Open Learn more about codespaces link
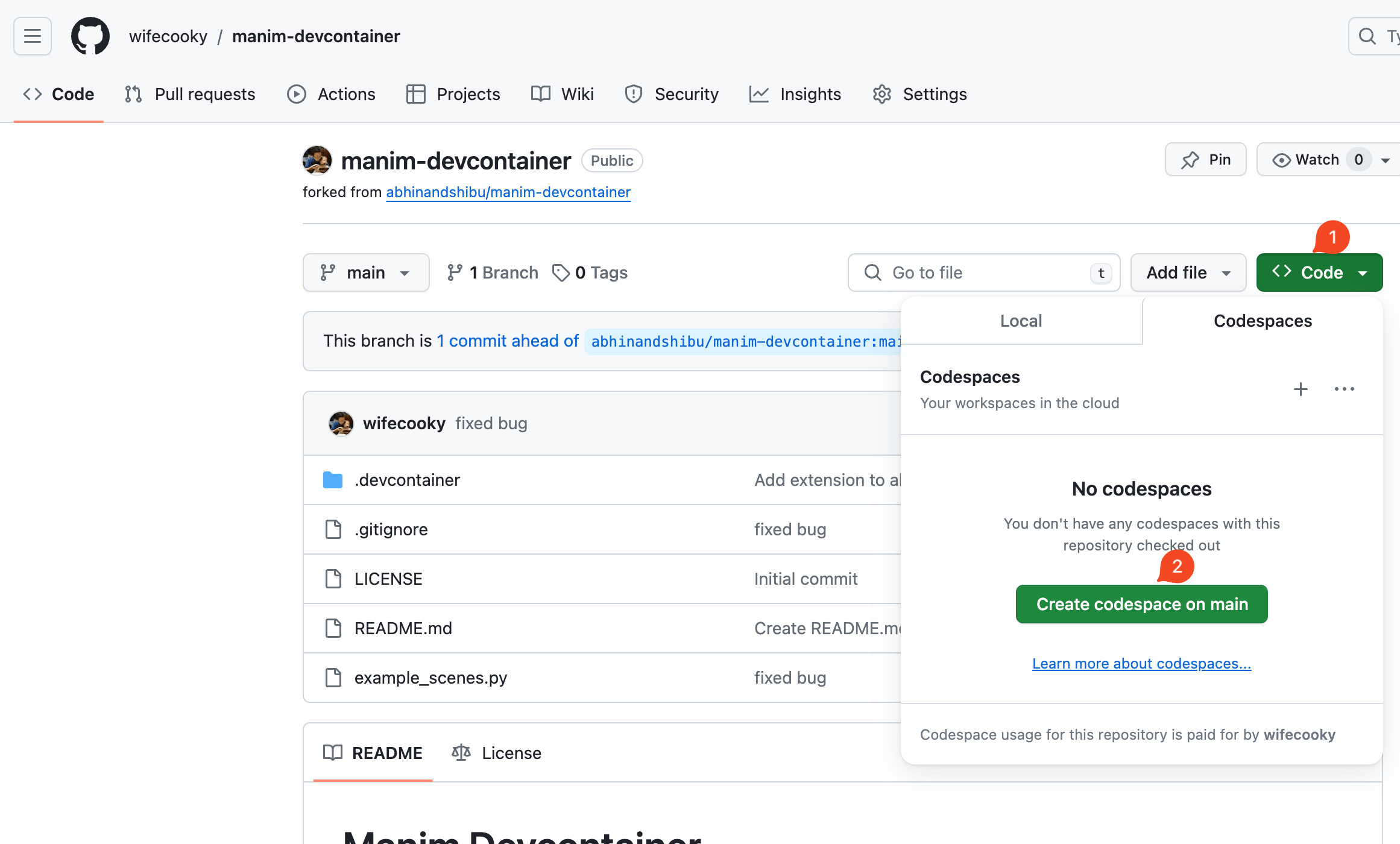Viewport: 1400px width, 844px height. [1141, 663]
